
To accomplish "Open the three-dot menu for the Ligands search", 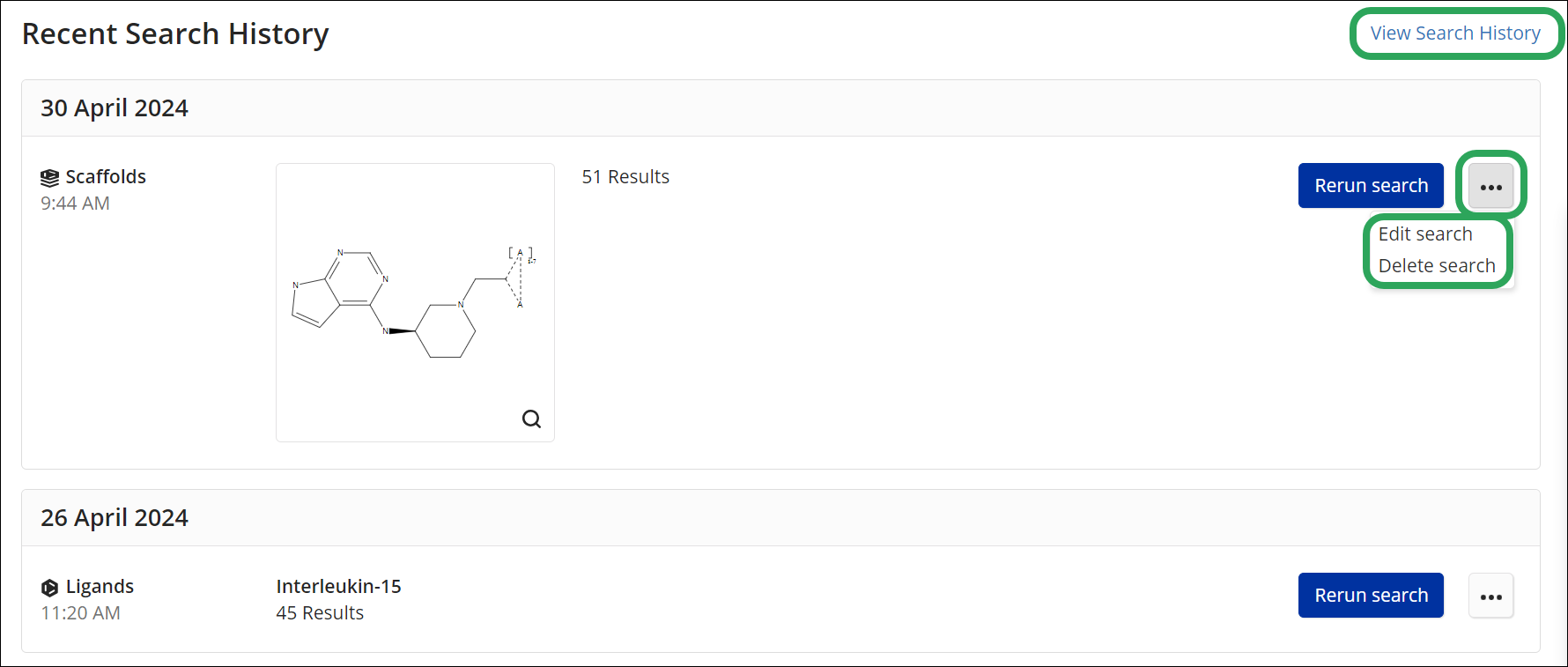I will click(1490, 597).
